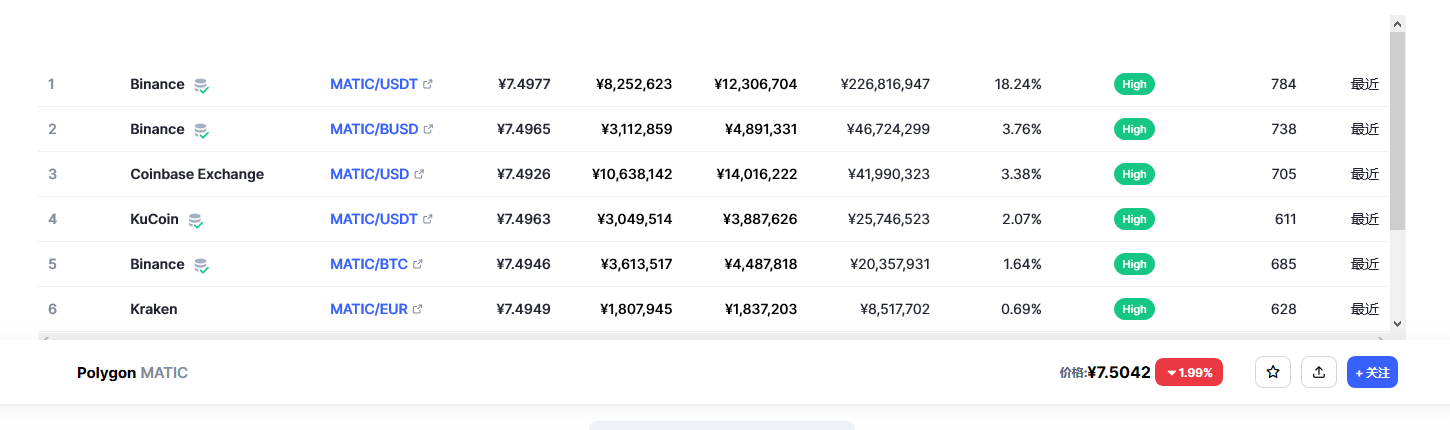The image size is (1450, 430).
Task: Open external link icon next to MATIC/BUSD
Action: tap(428, 129)
